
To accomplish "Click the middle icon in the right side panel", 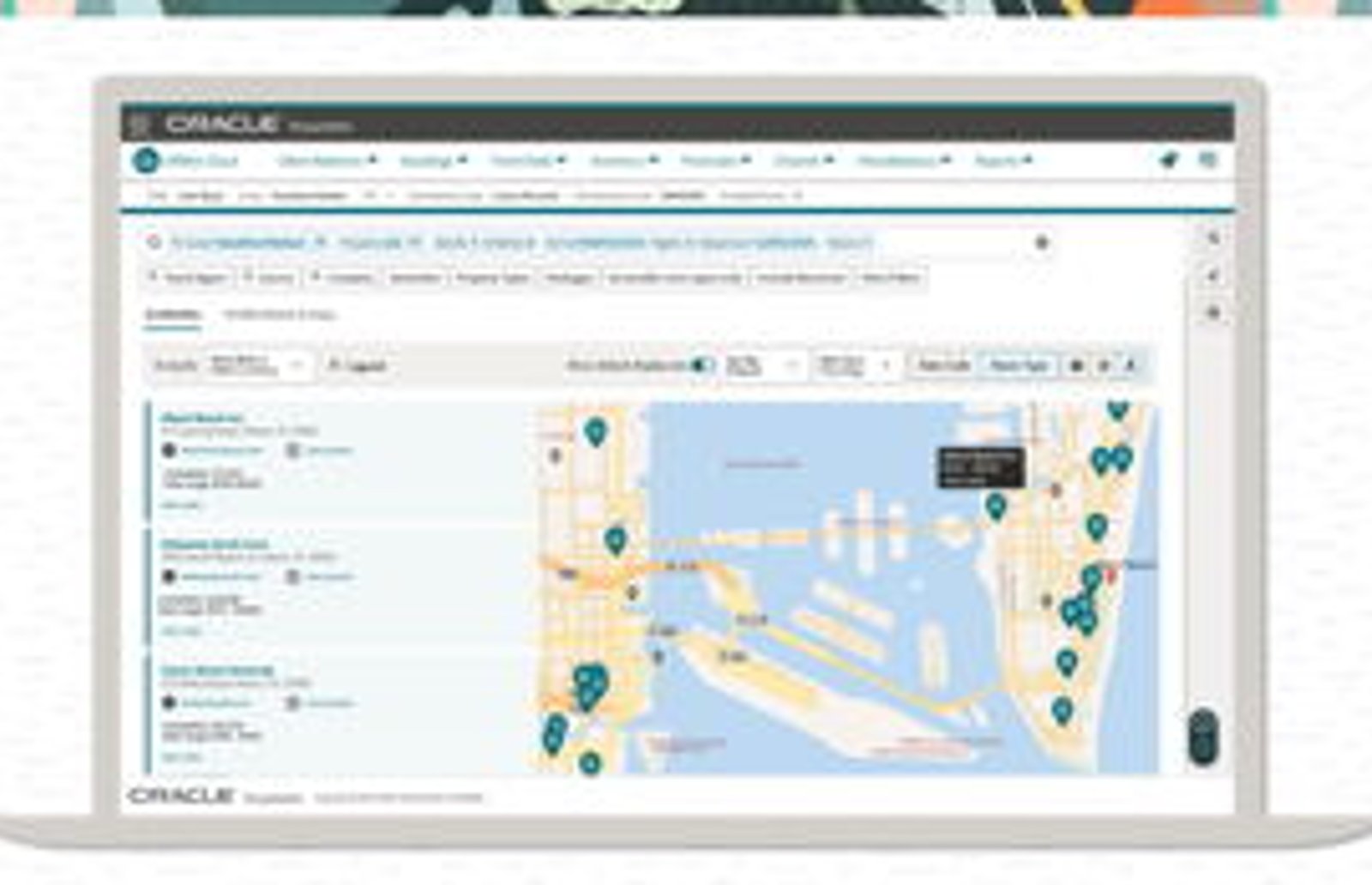I will click(x=1213, y=276).
